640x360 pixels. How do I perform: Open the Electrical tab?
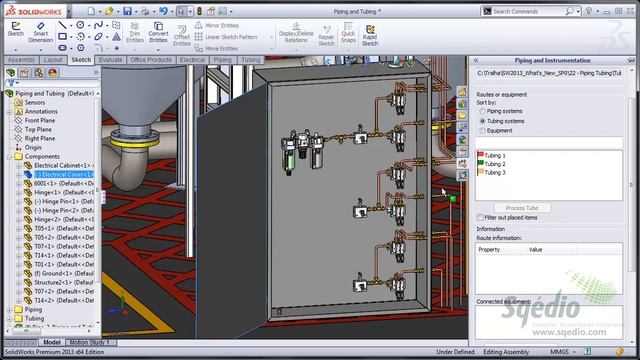192,60
